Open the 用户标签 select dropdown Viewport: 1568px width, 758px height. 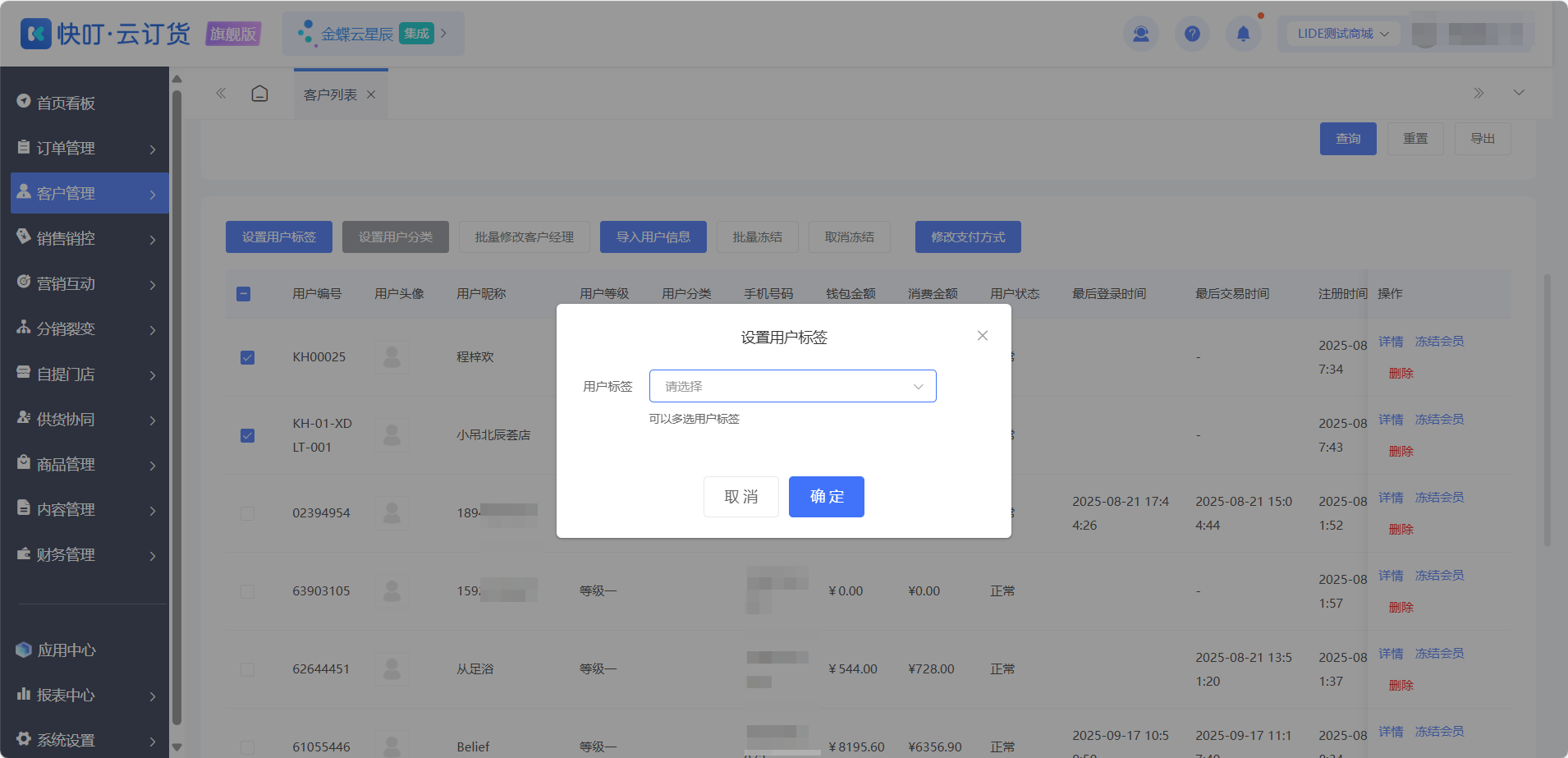pyautogui.click(x=792, y=386)
